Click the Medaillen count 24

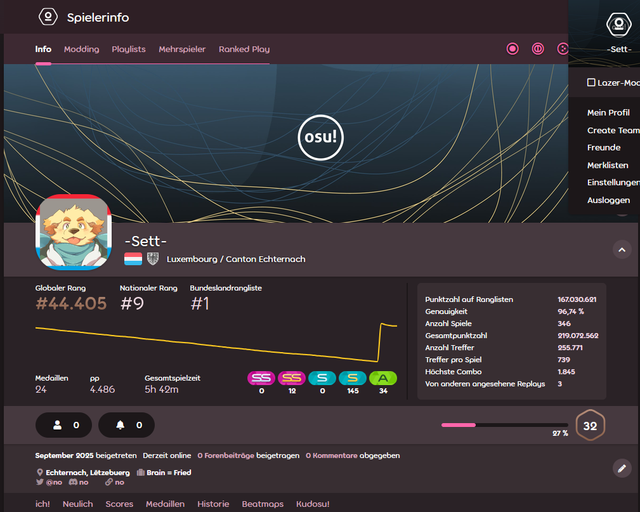(x=41, y=389)
